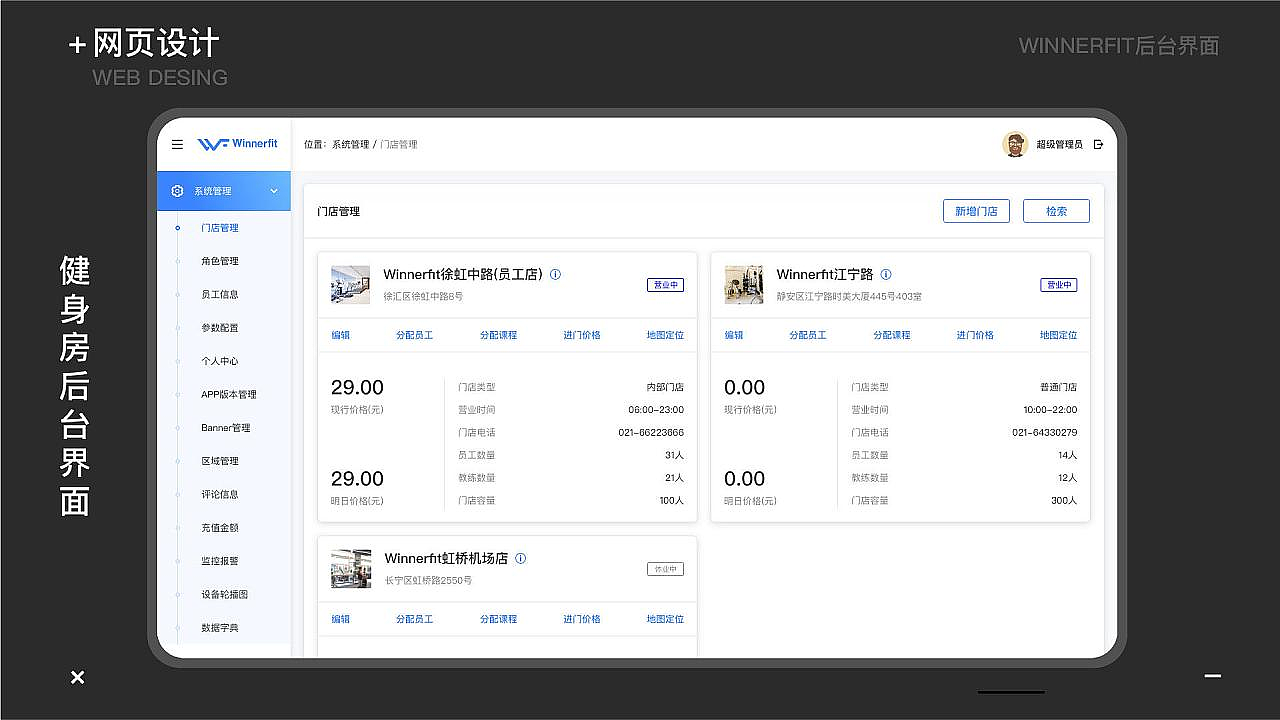Click 编辑 for Winnerfit江宁路

coord(734,335)
